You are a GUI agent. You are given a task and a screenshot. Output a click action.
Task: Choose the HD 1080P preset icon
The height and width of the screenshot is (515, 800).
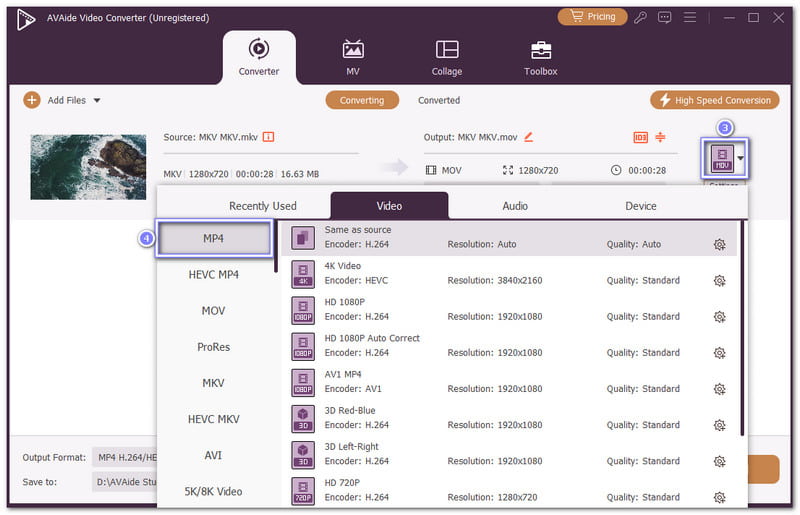click(x=303, y=310)
